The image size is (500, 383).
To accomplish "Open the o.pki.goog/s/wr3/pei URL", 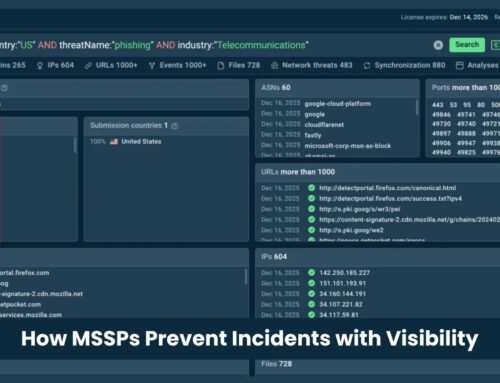I will 359,209.
